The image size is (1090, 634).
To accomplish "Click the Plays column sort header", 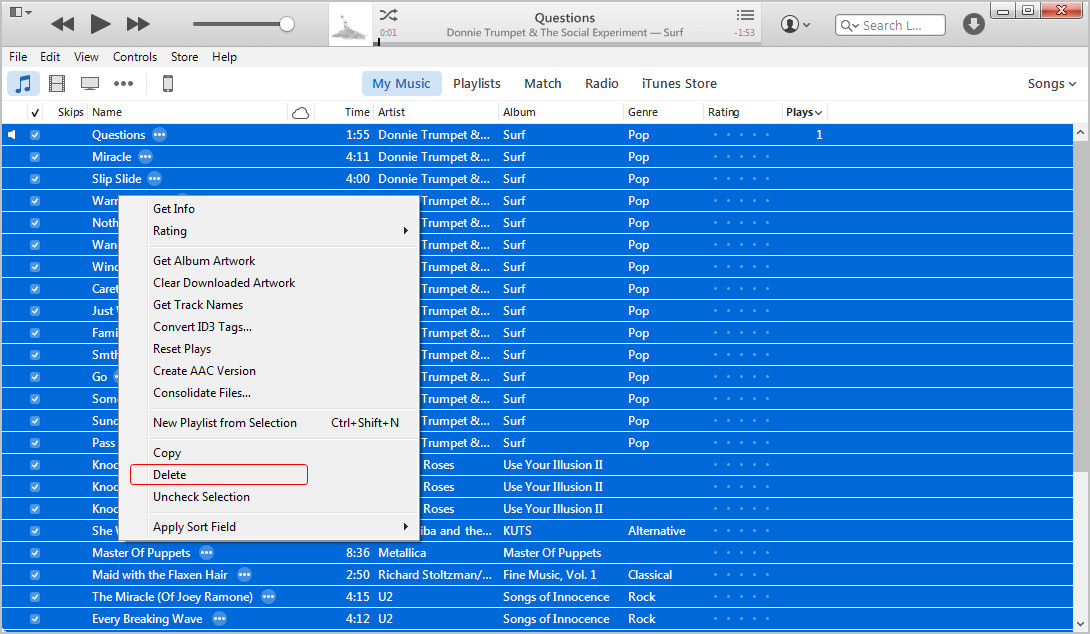I will [x=804, y=113].
